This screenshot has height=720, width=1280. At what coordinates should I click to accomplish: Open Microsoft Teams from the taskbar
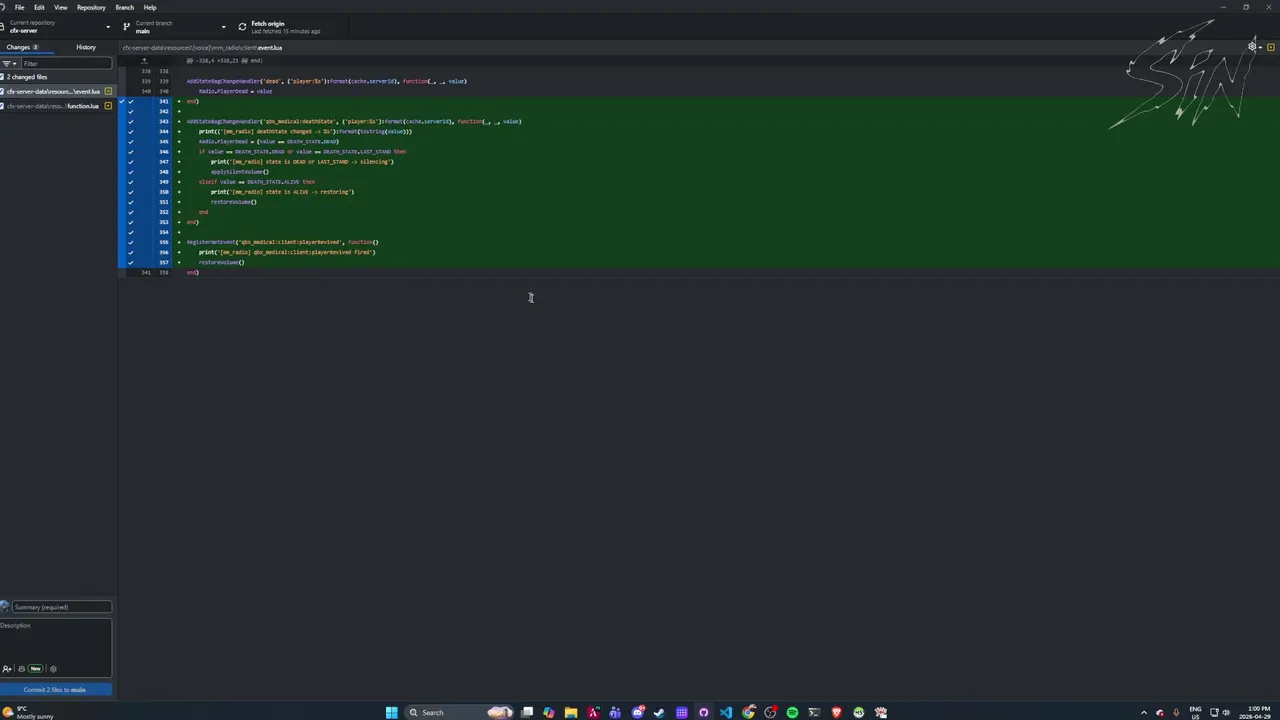tap(615, 712)
